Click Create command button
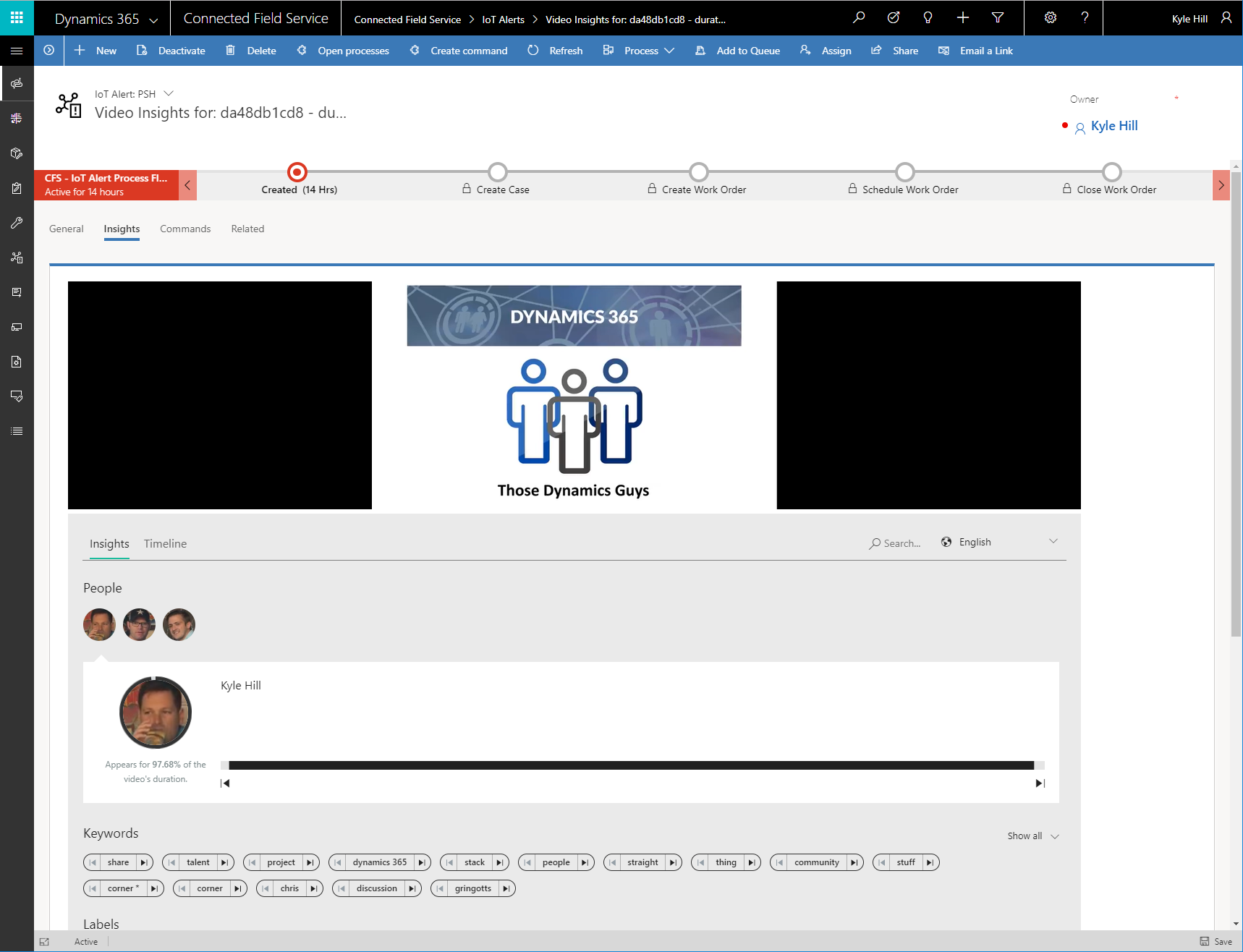Viewport: 1243px width, 952px height. [x=459, y=51]
